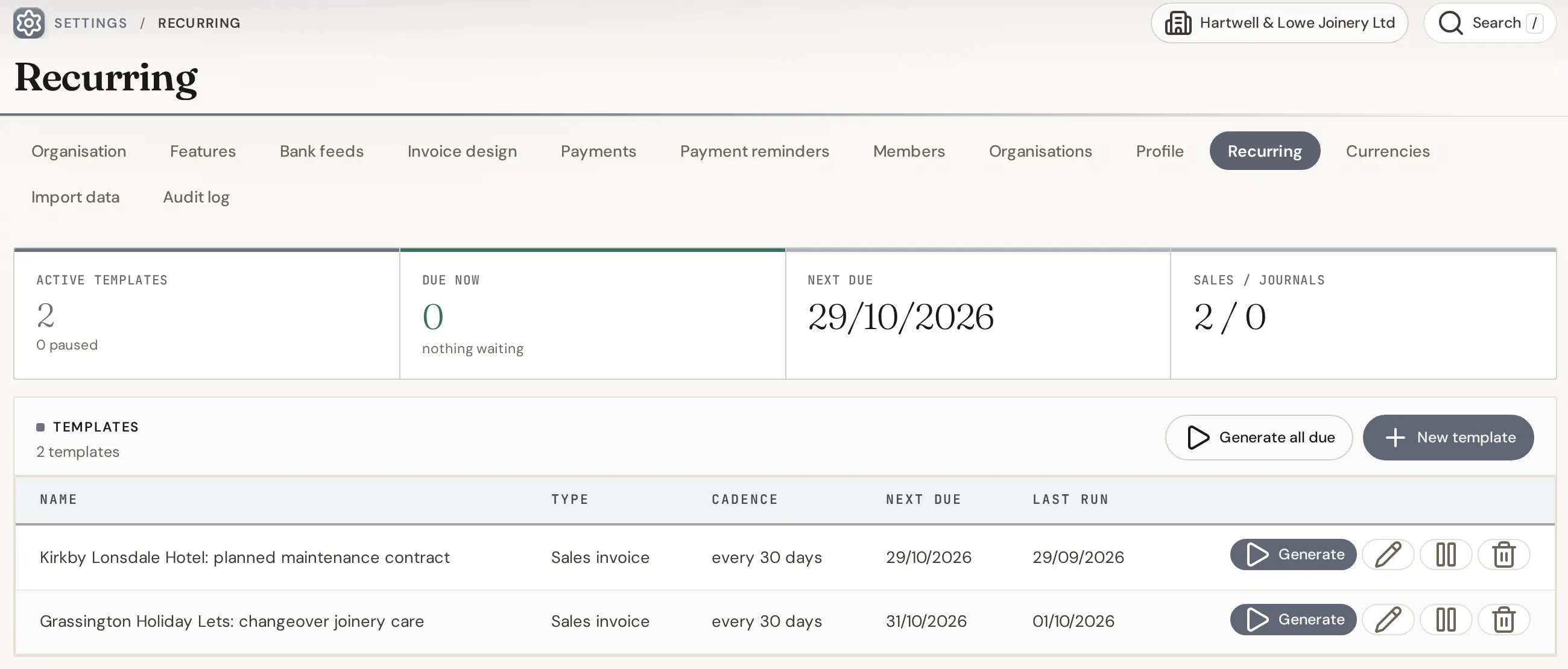Screen dimensions: 1568x669
Task: Create a New template
Action: point(1448,438)
